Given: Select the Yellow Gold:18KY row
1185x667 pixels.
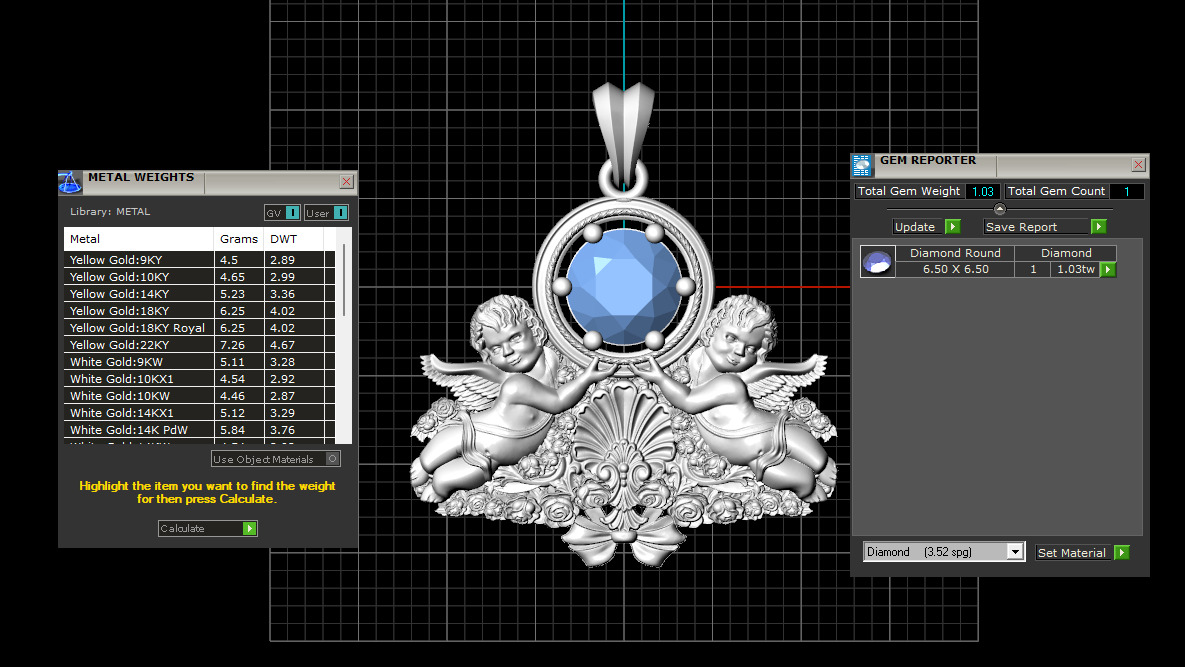Looking at the screenshot, I should click(200, 311).
